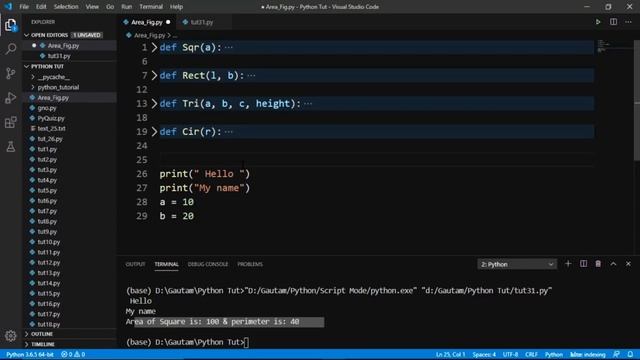The width and height of the screenshot is (640, 360).
Task: Open the View menu
Action: point(92,7)
